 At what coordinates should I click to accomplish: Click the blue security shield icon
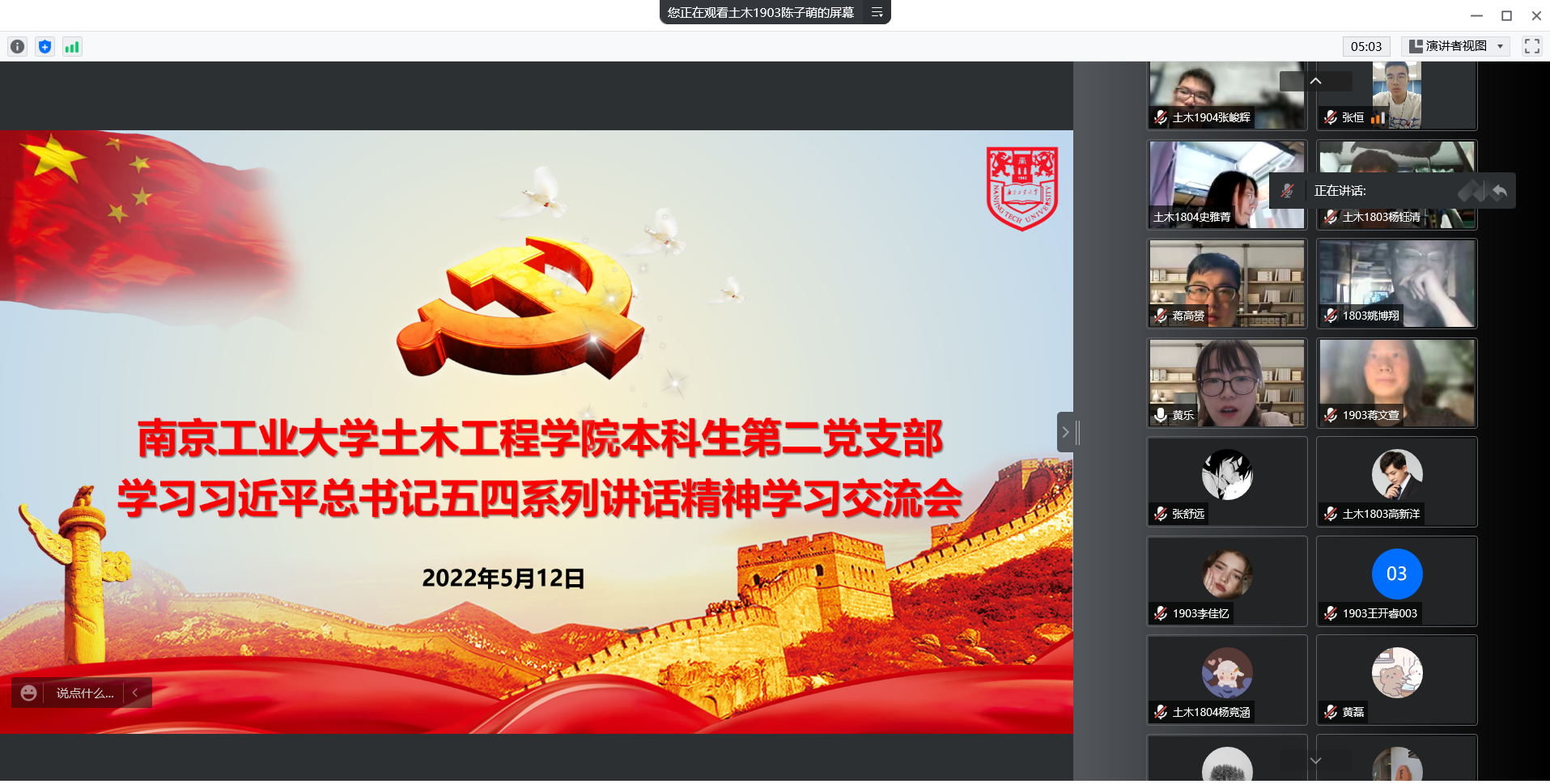(x=45, y=47)
